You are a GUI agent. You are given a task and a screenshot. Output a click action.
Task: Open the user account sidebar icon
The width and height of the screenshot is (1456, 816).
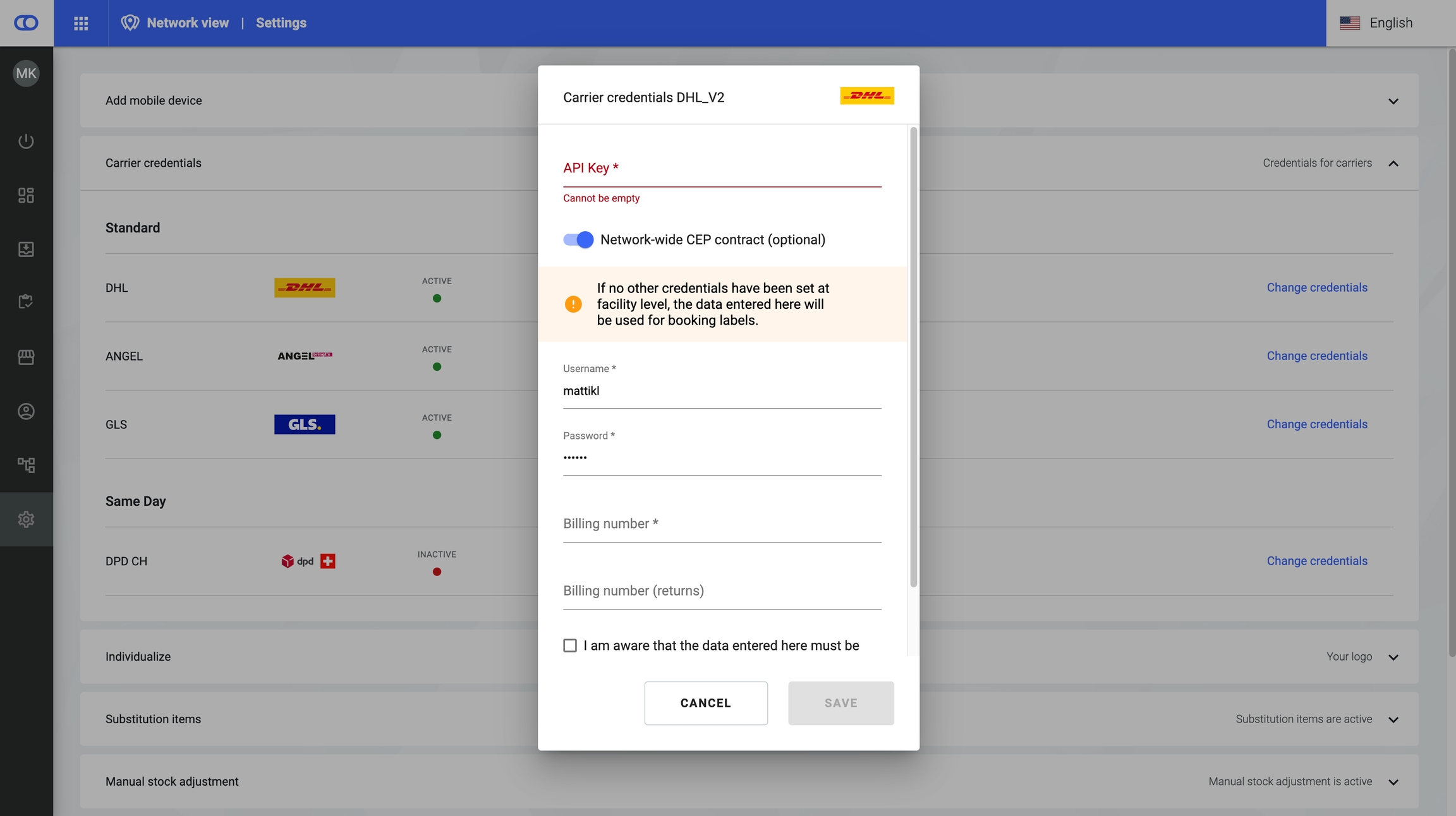point(26,411)
